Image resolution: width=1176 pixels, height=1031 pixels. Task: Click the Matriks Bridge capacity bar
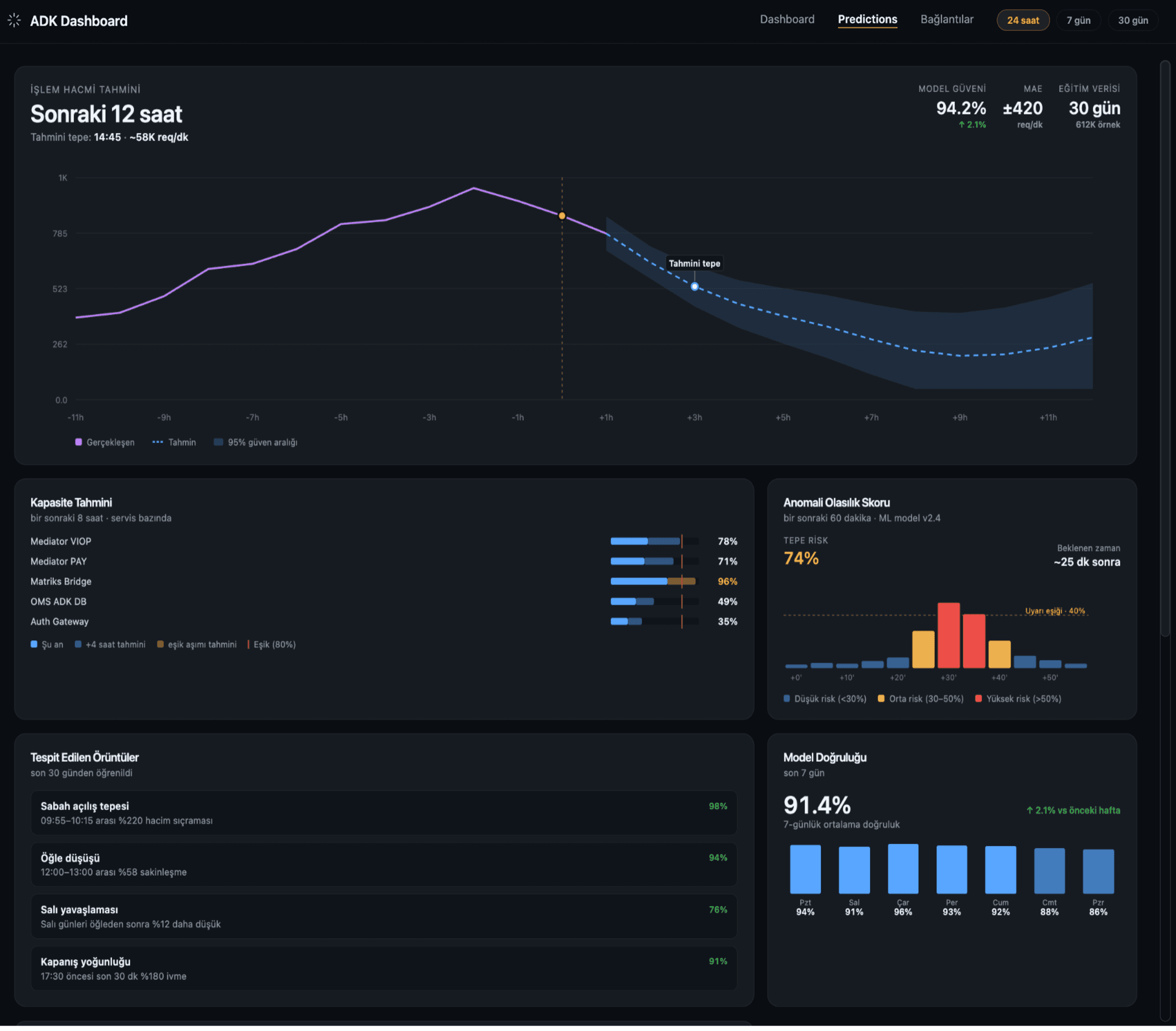(x=654, y=581)
